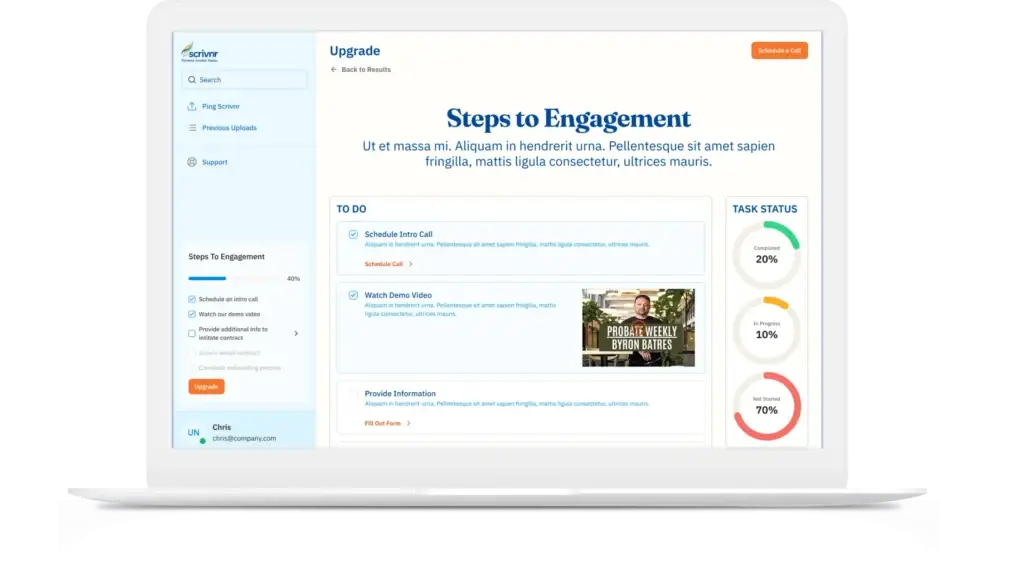The height and width of the screenshot is (569, 1024).
Task: Click the Scrivnr logo in sidebar
Action: [x=199, y=52]
